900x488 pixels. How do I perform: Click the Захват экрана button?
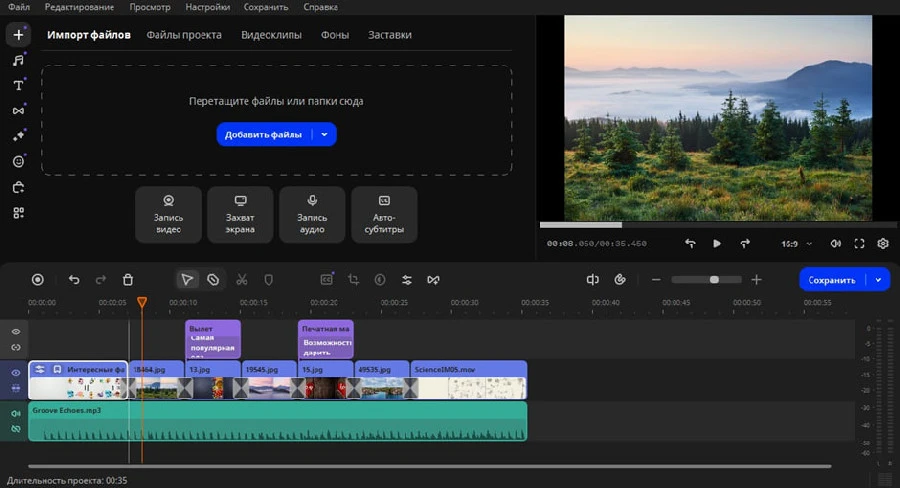point(239,214)
